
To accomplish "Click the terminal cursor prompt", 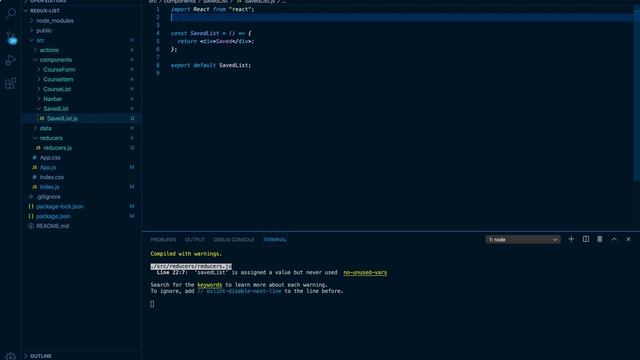I will [x=152, y=304].
